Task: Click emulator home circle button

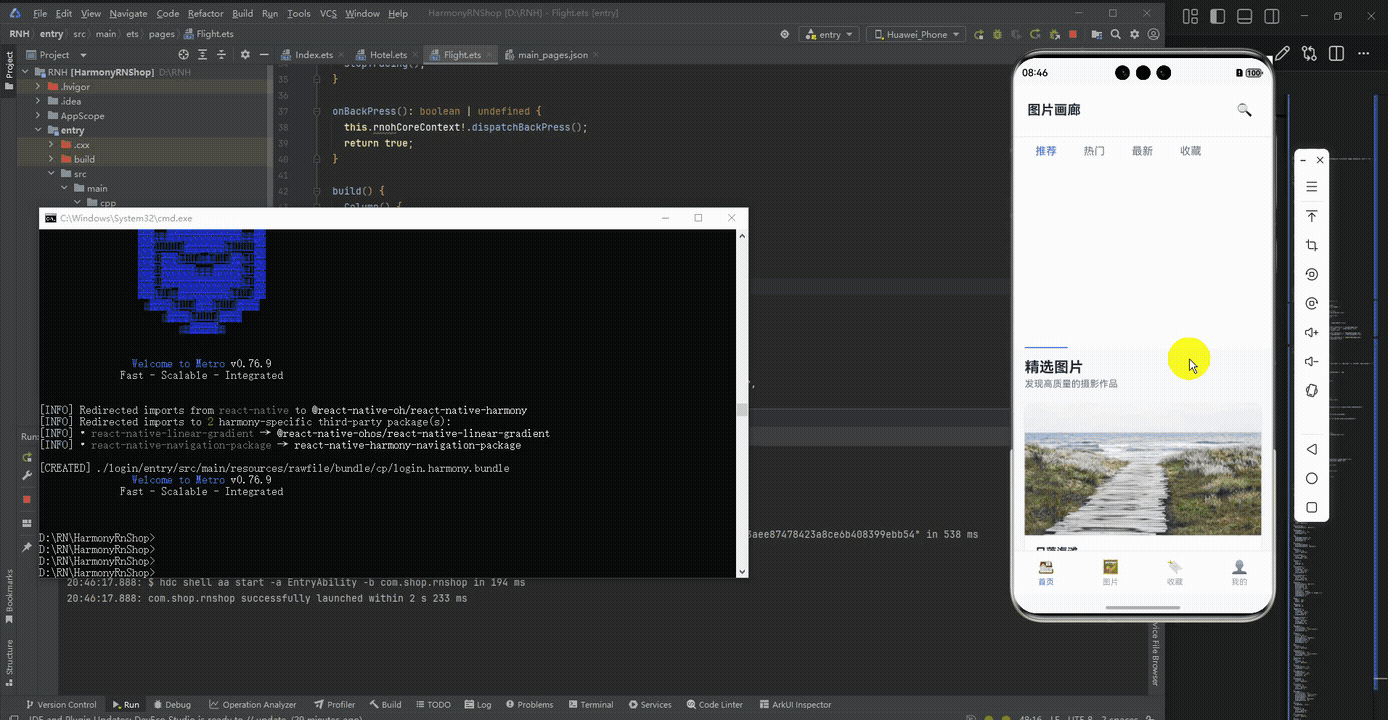Action: (x=1312, y=478)
